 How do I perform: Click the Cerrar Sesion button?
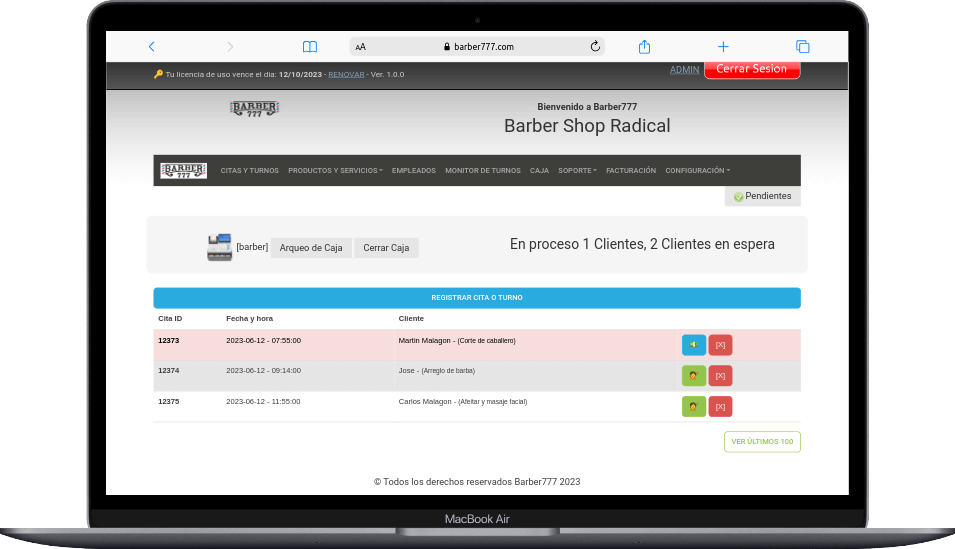click(x=752, y=70)
